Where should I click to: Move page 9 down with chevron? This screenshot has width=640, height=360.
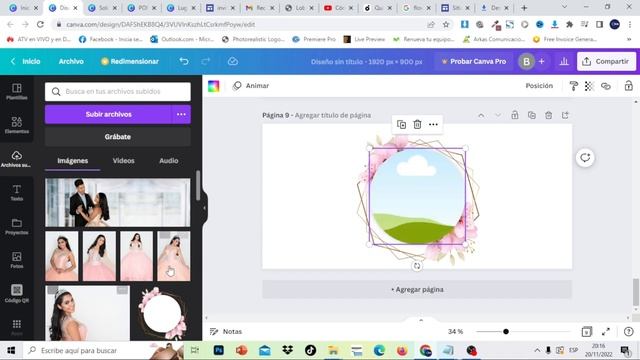point(498,116)
